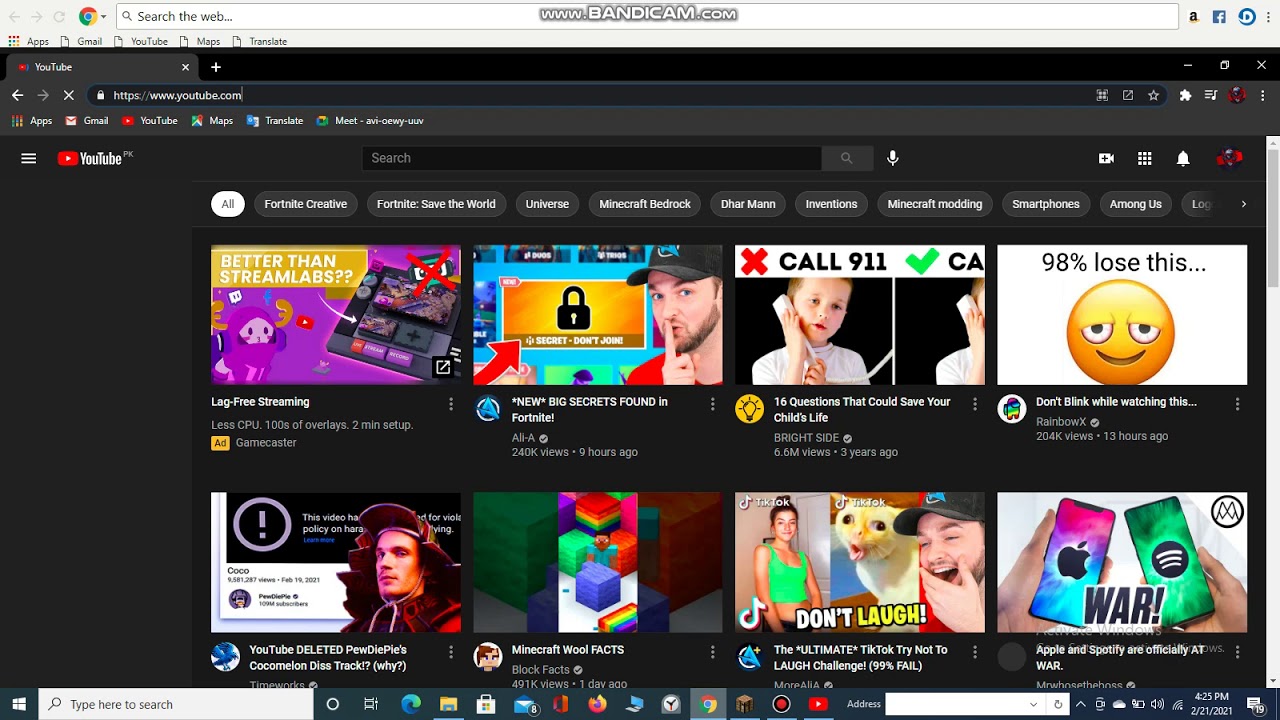Screen dimensions: 1280x720
Task: Open options for BIG SECRETS FOUND video
Action: 713,404
